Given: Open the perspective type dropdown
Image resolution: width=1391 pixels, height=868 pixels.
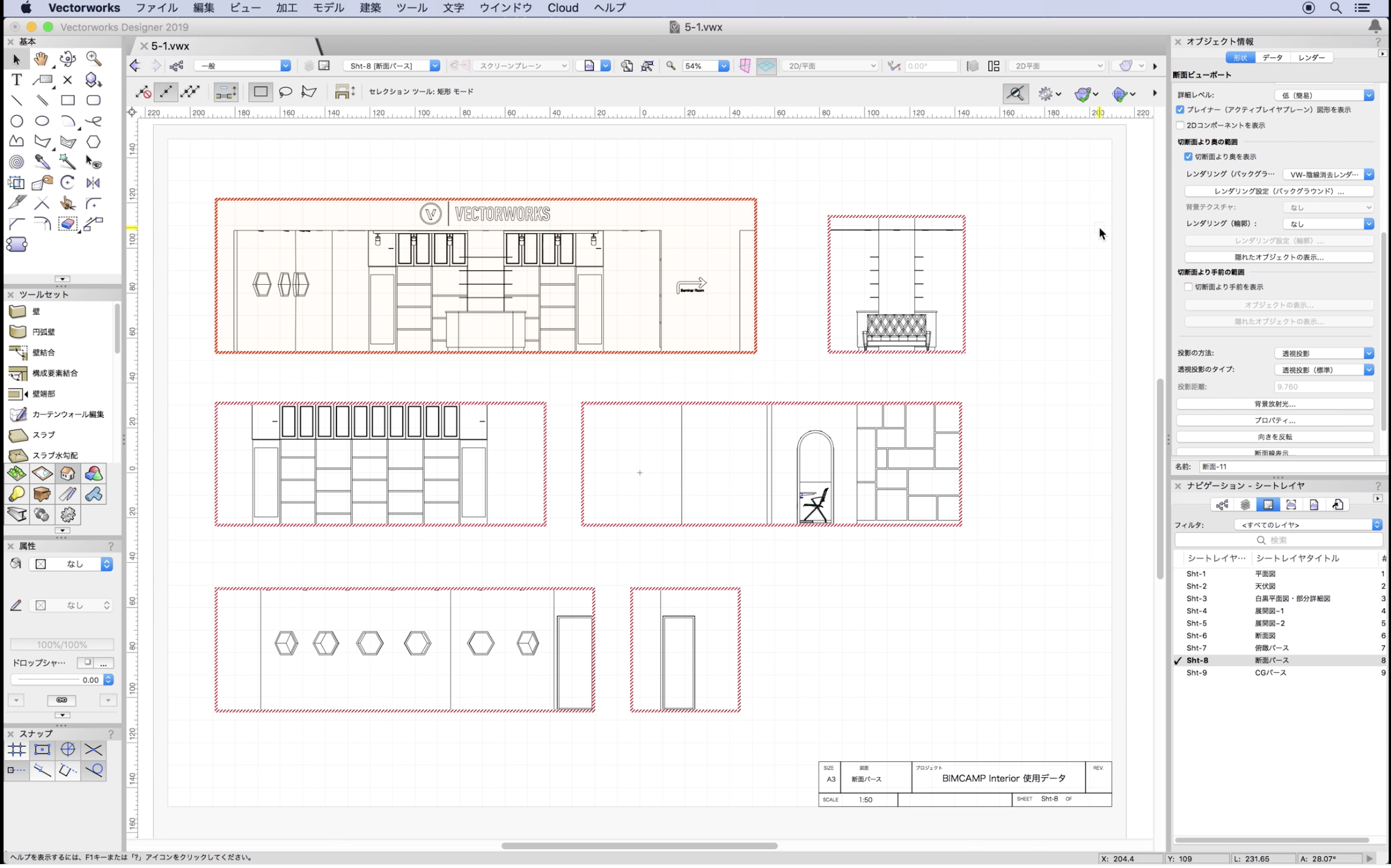Looking at the screenshot, I should tap(1324, 370).
